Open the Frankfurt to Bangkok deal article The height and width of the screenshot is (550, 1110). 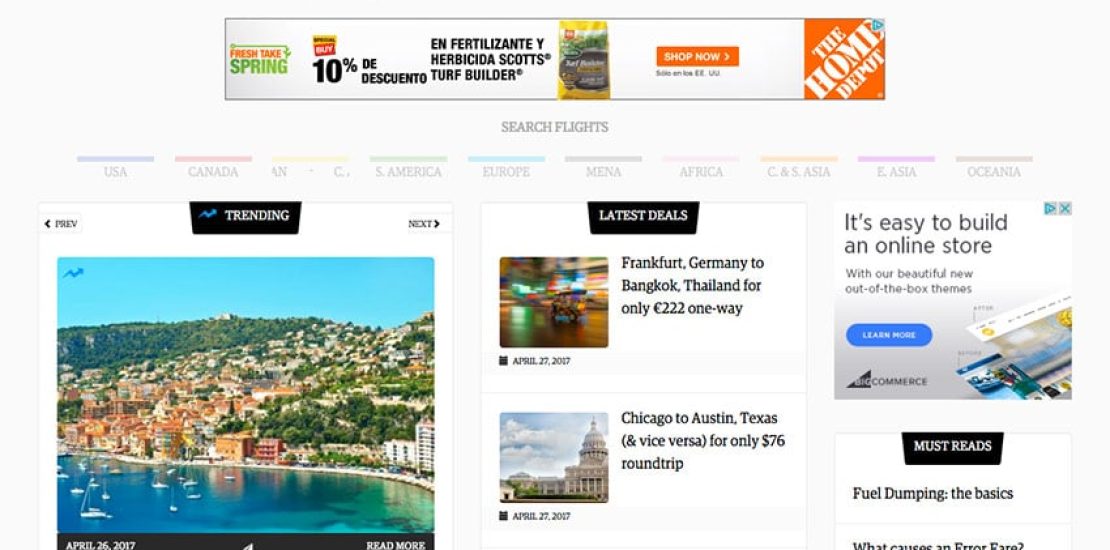(692, 285)
